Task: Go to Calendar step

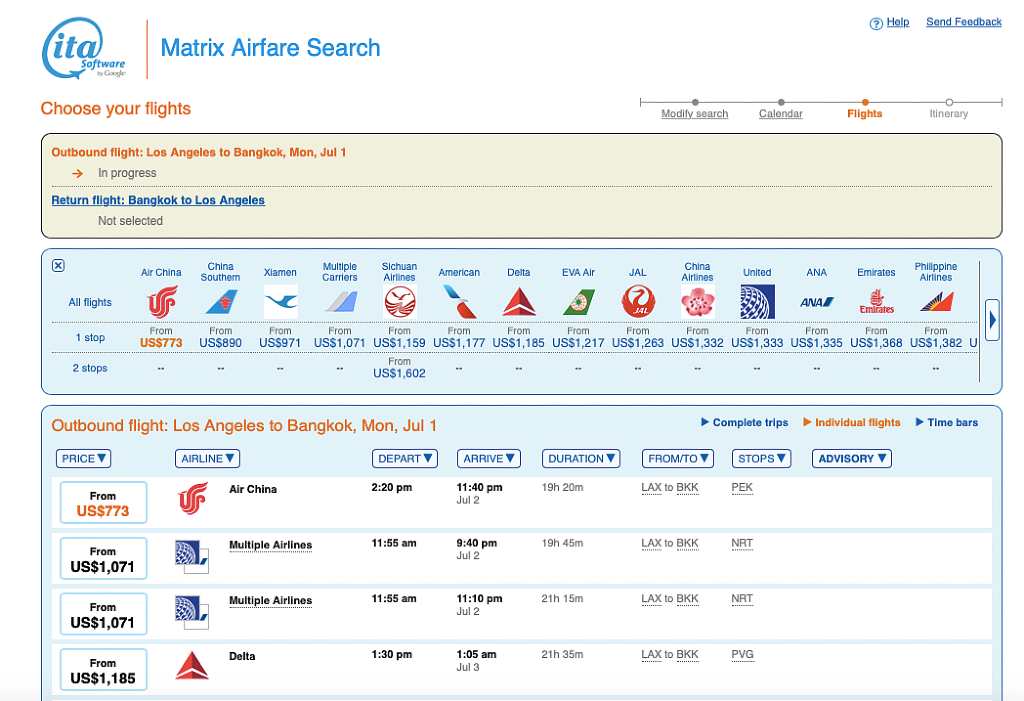Action: [x=780, y=114]
